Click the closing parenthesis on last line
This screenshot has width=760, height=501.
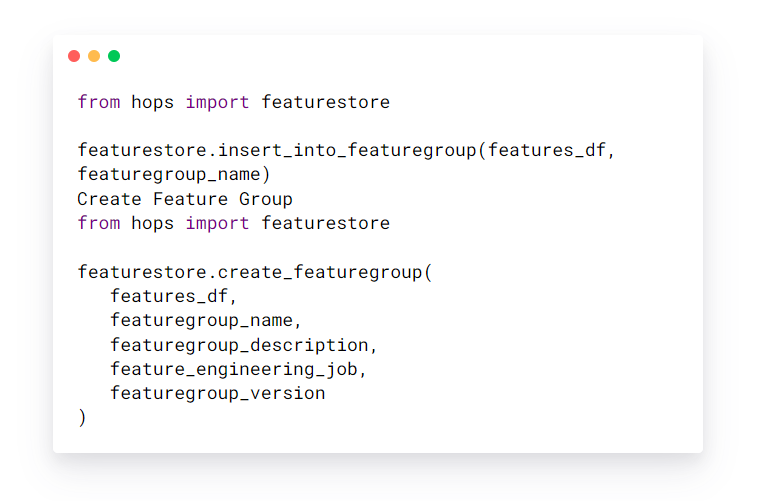[82, 418]
